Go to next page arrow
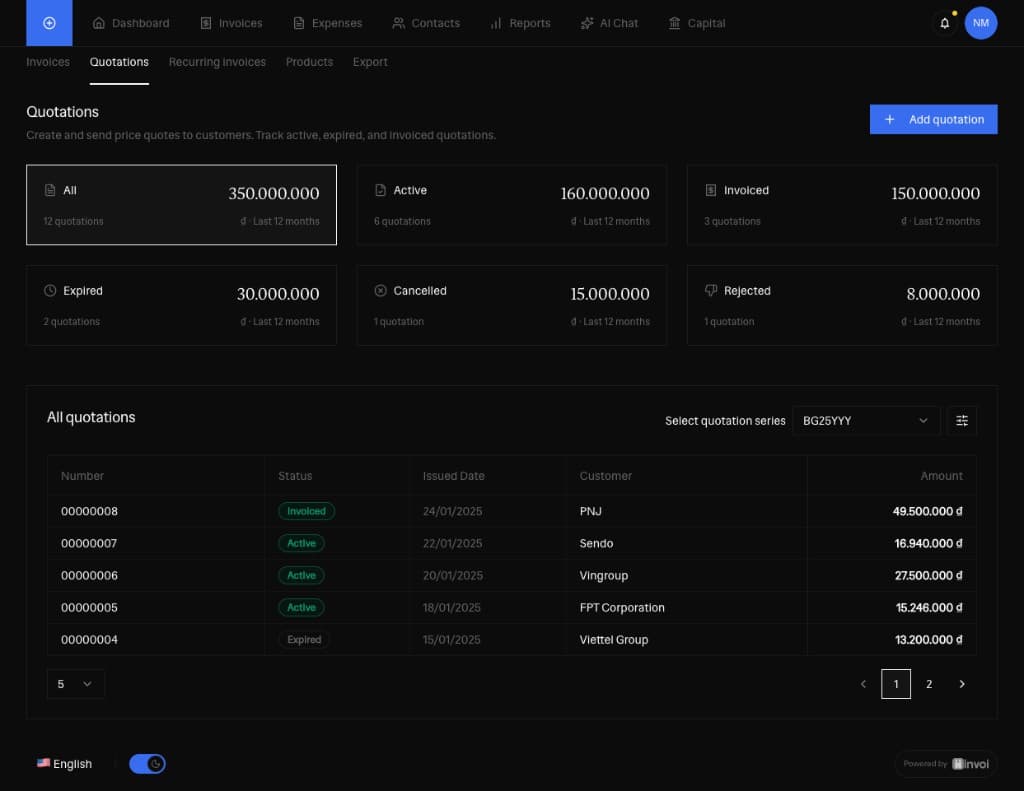1024x791 pixels. point(961,684)
